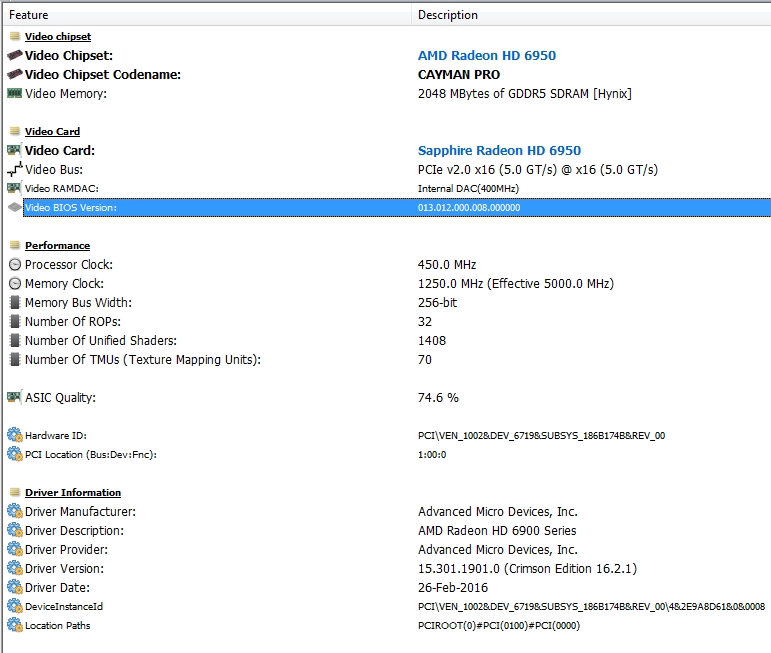771x653 pixels.
Task: Click the 1408 unified shaders value
Action: point(432,340)
